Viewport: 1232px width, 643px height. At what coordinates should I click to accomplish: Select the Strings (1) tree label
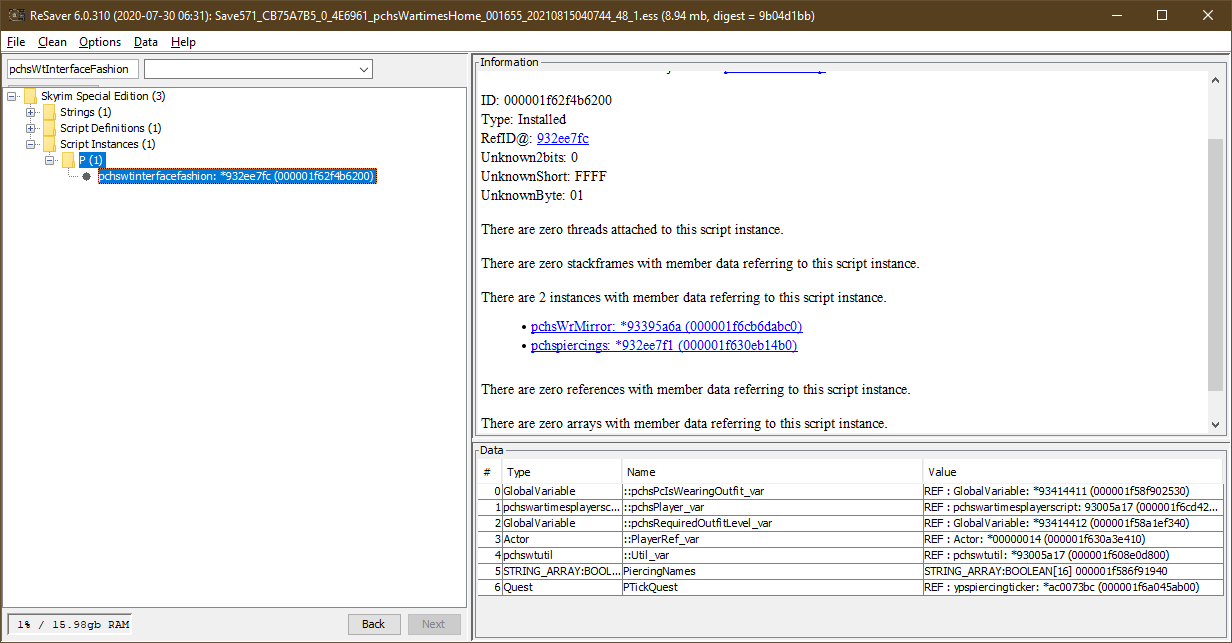tap(85, 112)
